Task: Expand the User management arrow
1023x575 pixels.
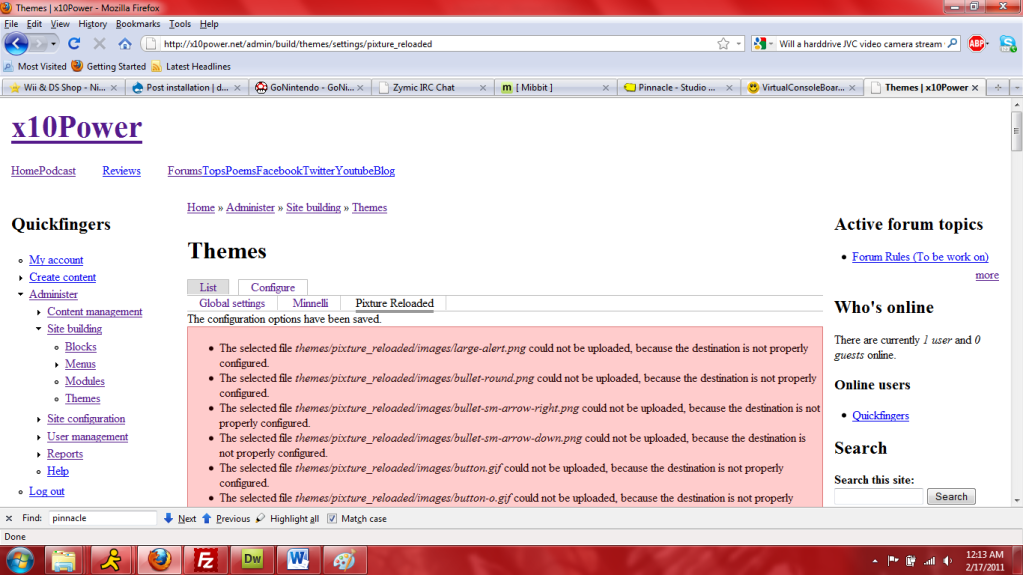Action: coord(38,437)
